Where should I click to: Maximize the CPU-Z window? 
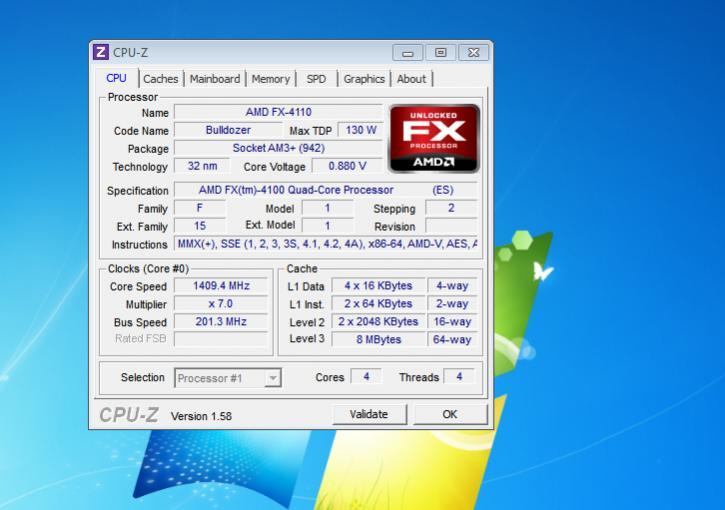click(441, 53)
